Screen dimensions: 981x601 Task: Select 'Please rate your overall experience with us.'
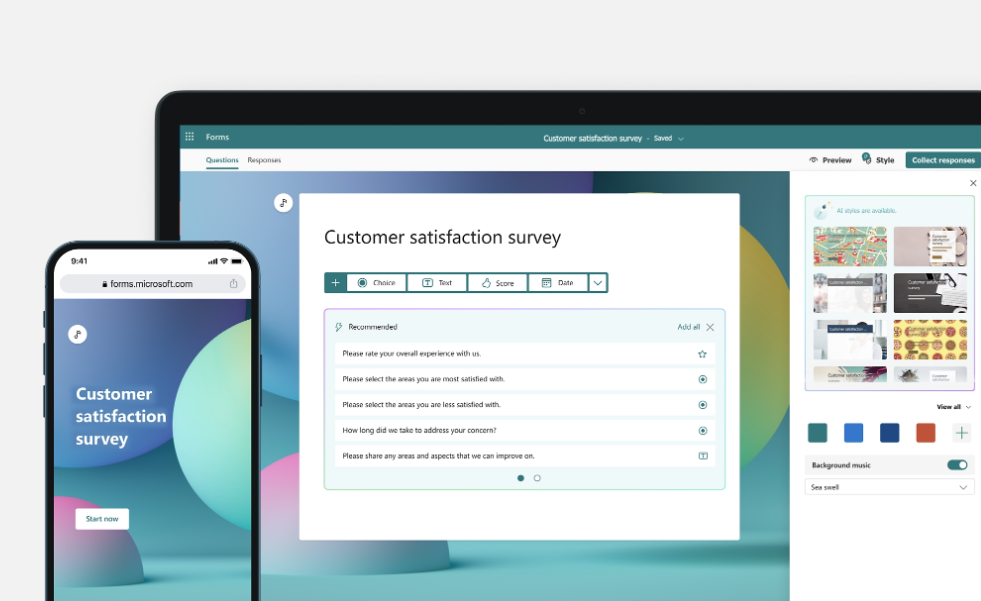click(x=524, y=354)
